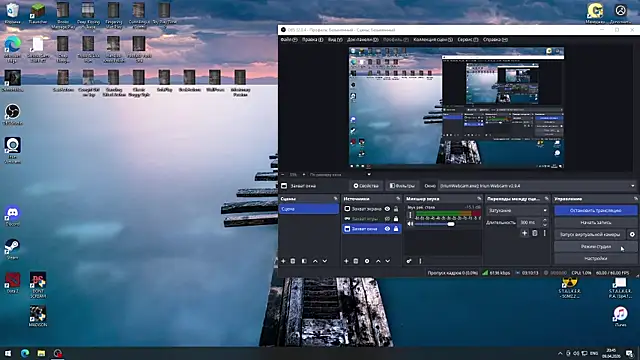Select Сцена in the Scenes list
The height and width of the screenshot is (360, 640).
(309, 209)
